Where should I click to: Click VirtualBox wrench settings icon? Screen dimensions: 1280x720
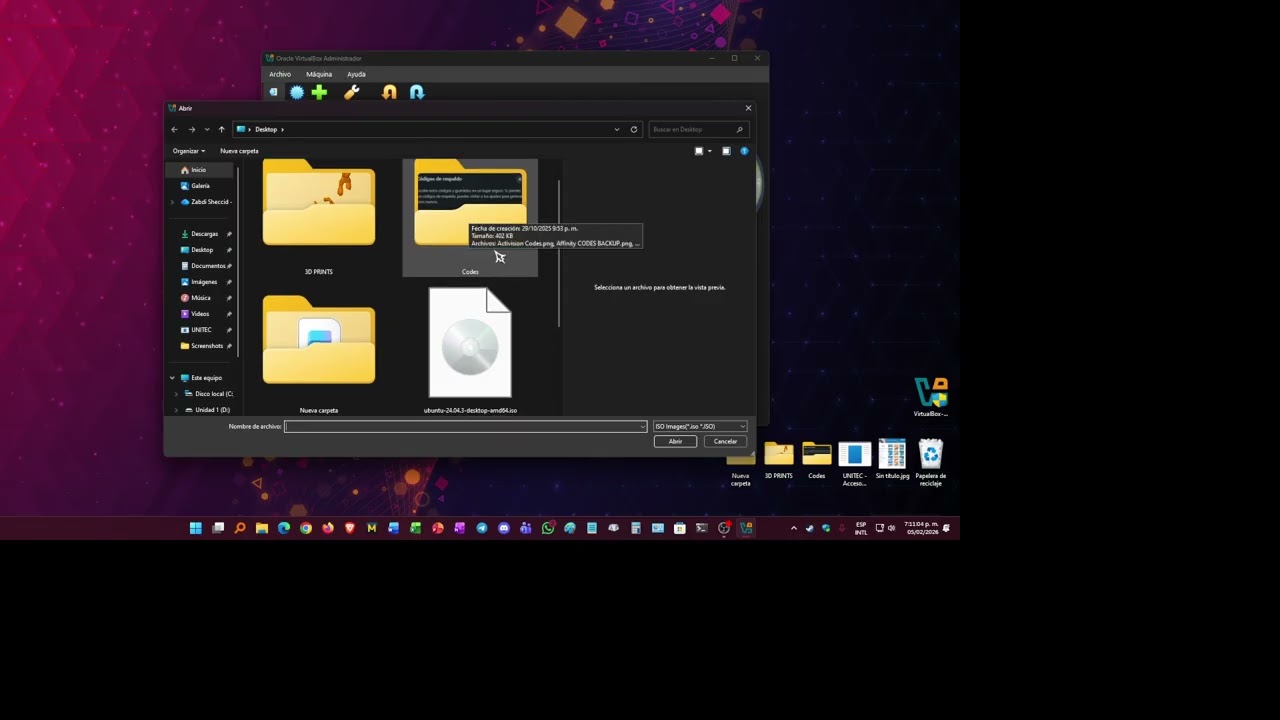(x=351, y=92)
